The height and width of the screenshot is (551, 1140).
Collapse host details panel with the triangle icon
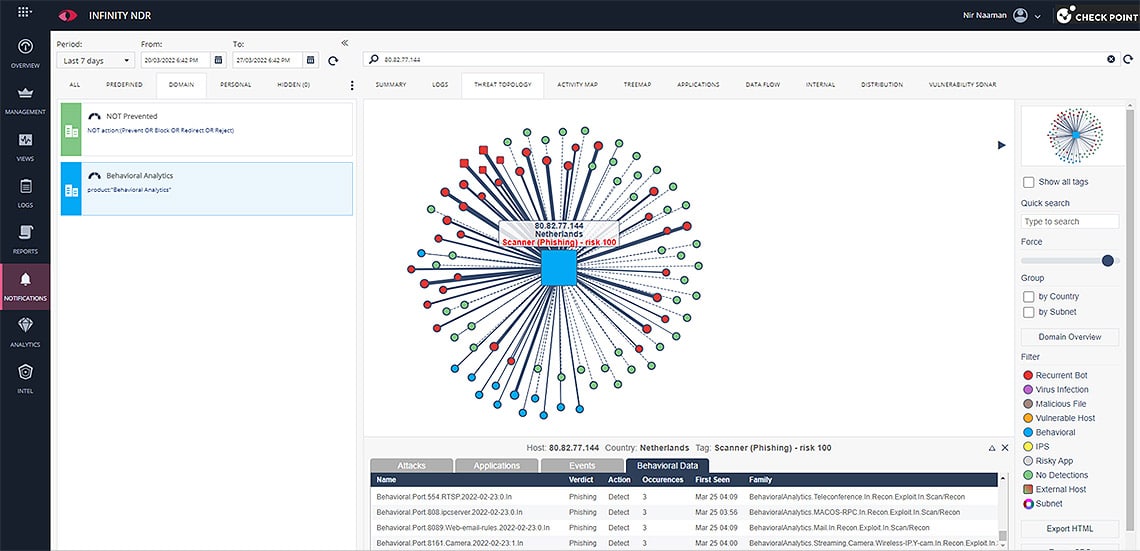[x=992, y=448]
